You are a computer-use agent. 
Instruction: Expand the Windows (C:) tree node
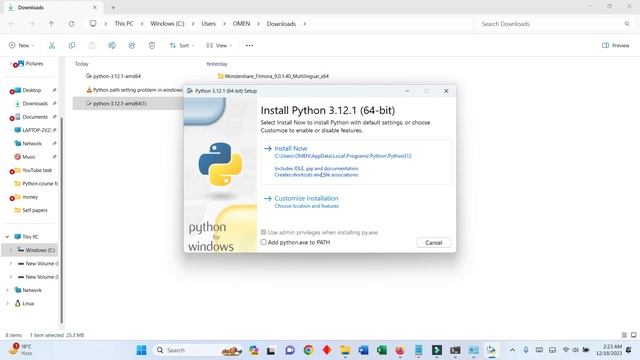pos(11,250)
